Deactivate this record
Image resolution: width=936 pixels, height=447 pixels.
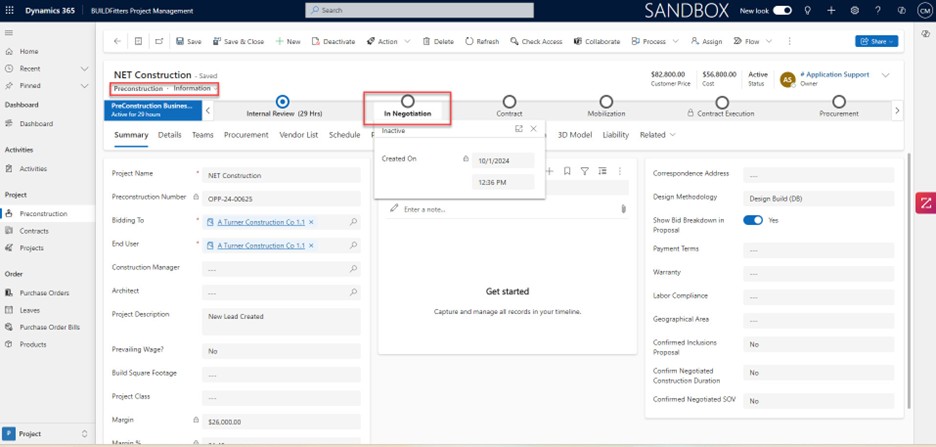333,41
